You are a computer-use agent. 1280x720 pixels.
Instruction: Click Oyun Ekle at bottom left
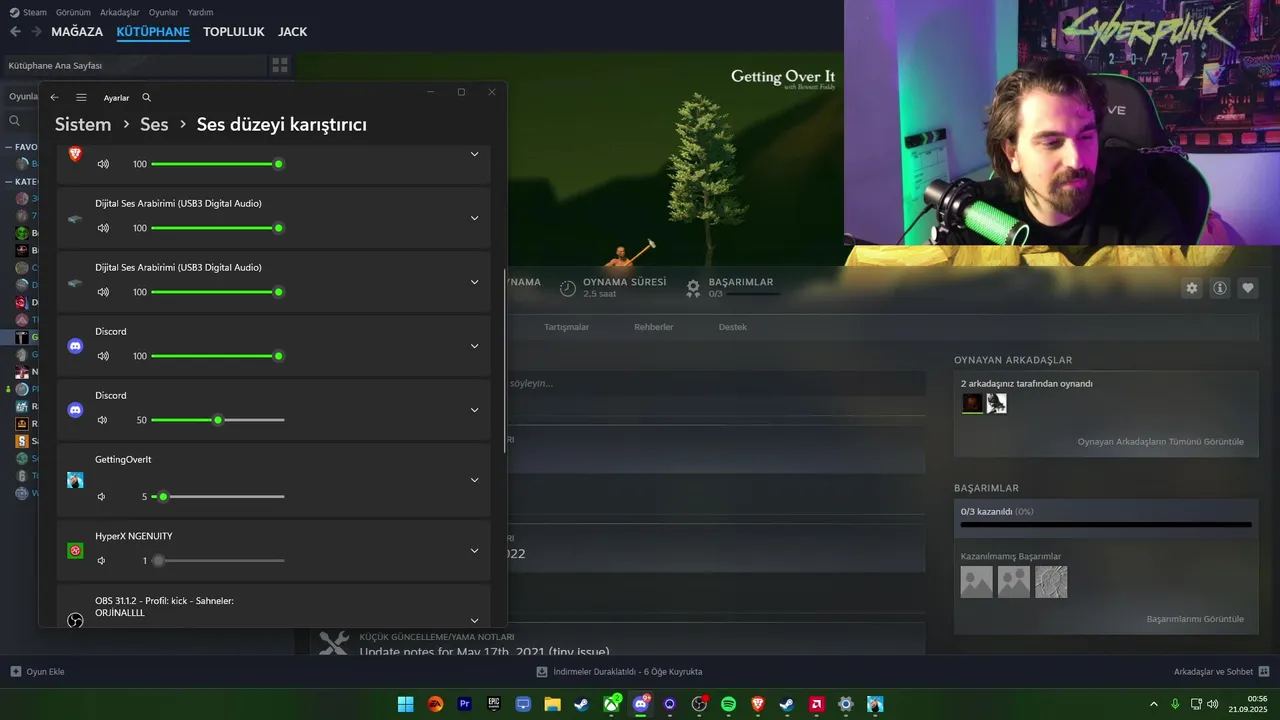click(x=37, y=671)
